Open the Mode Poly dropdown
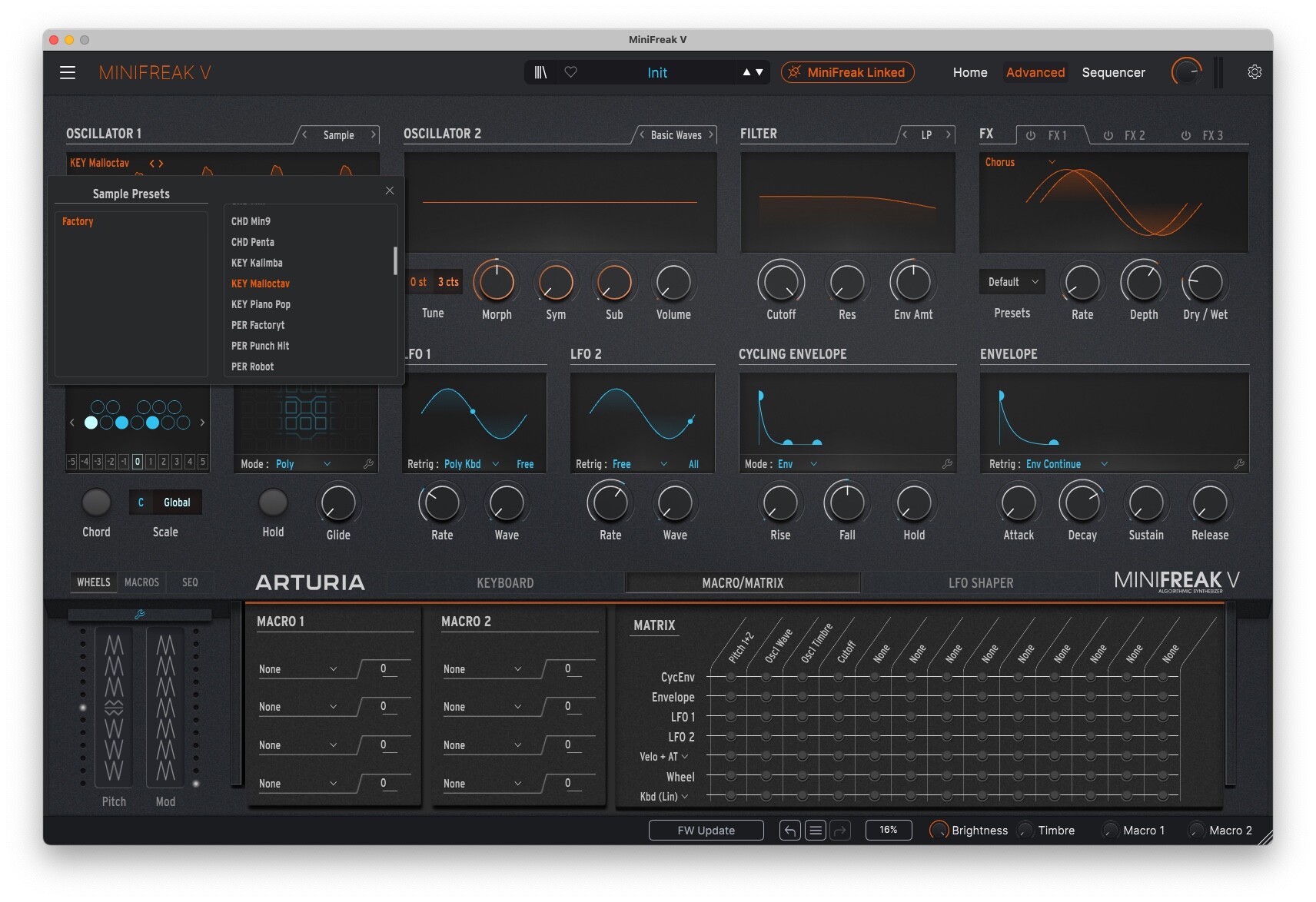Viewport: 1316px width, 902px height. 303,464
